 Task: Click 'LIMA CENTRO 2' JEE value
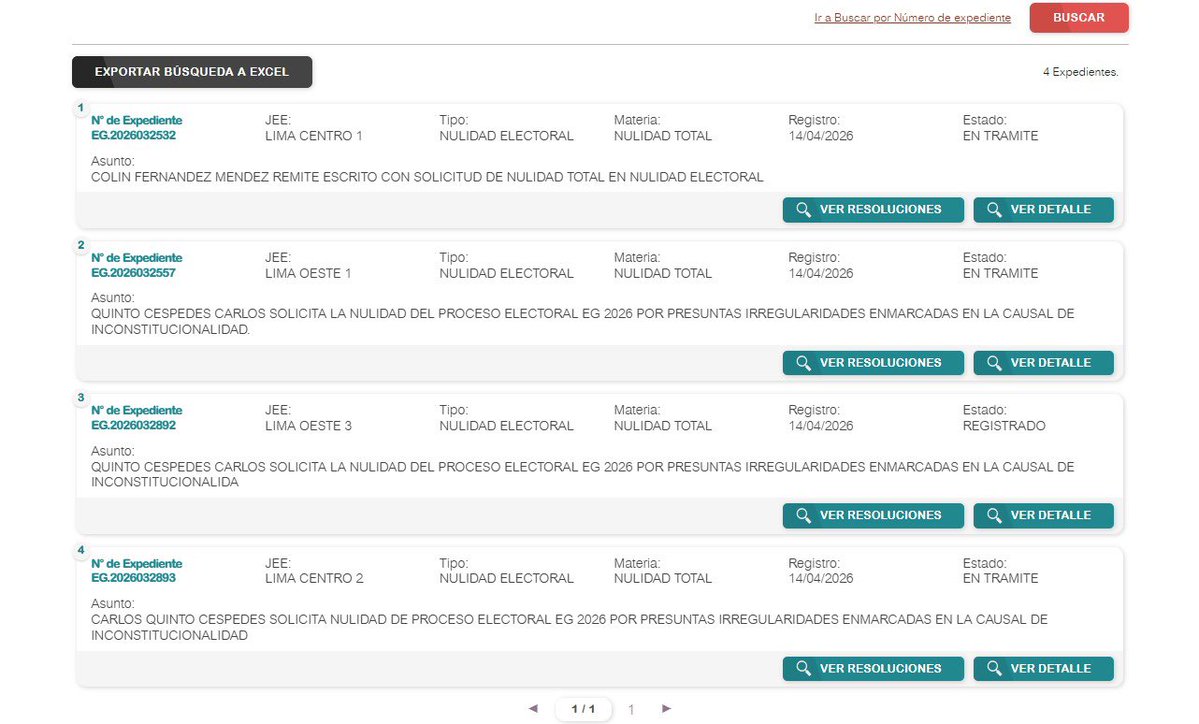314,579
